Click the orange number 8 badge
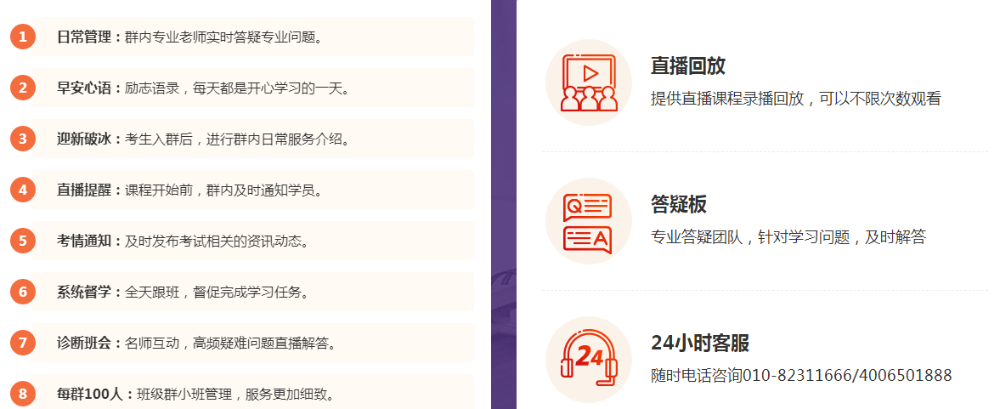 [22, 394]
